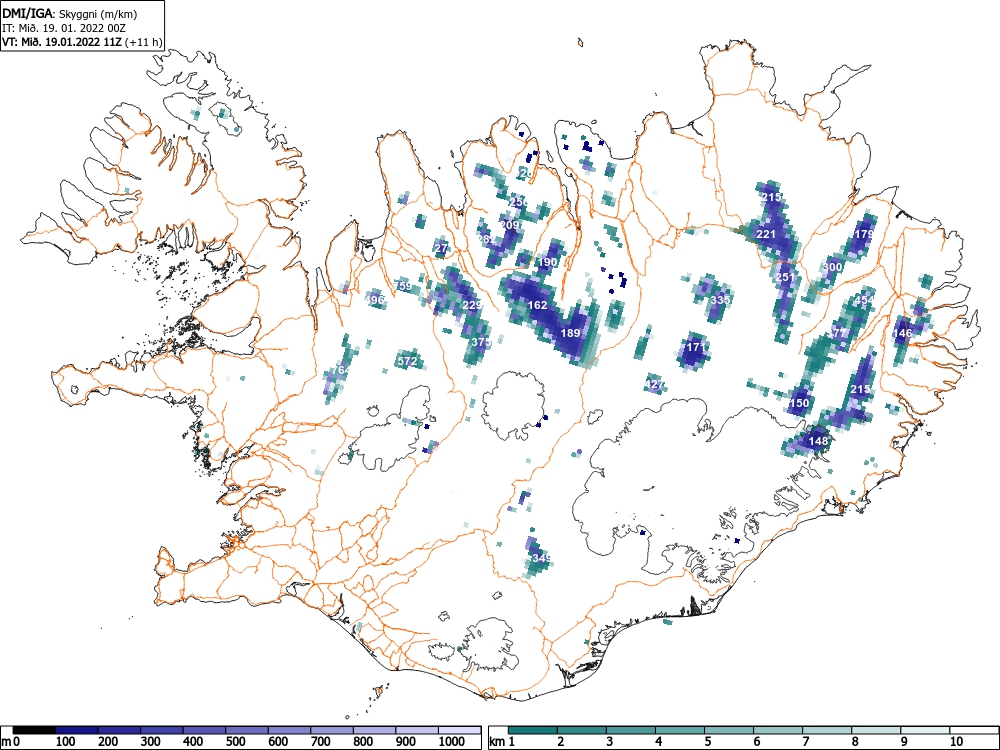The image size is (1000, 750).
Task: Click the visibility value 454 on the map
Action: click(x=864, y=300)
